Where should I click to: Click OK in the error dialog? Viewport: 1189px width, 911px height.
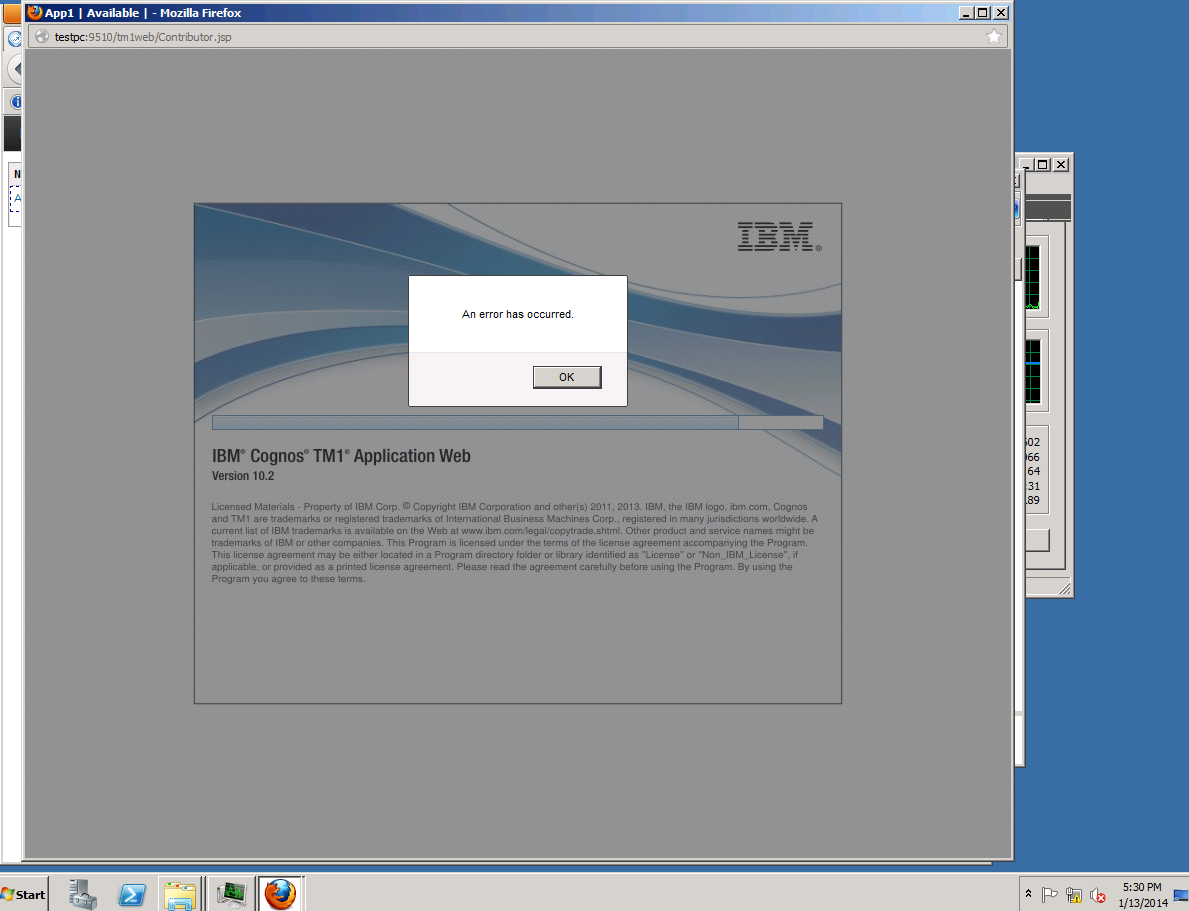(x=566, y=377)
